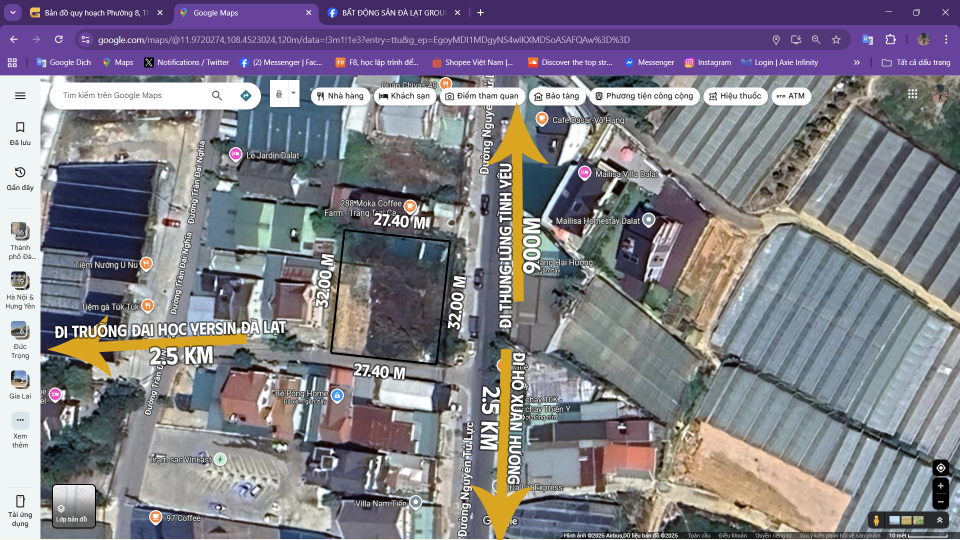The height and width of the screenshot is (540, 960).
Task: Open the Google Maps hamburger menu
Action: [x=20, y=96]
